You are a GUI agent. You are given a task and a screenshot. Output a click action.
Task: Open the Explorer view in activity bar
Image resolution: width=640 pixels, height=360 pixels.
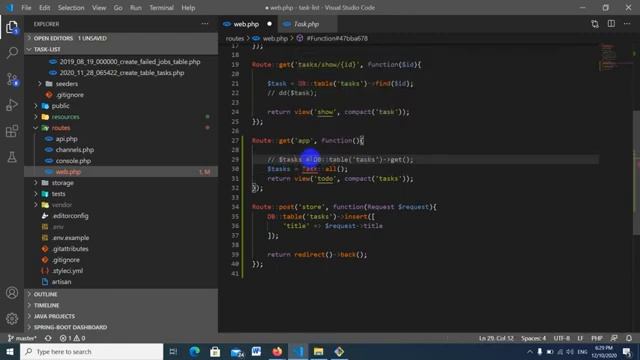pos(12,27)
